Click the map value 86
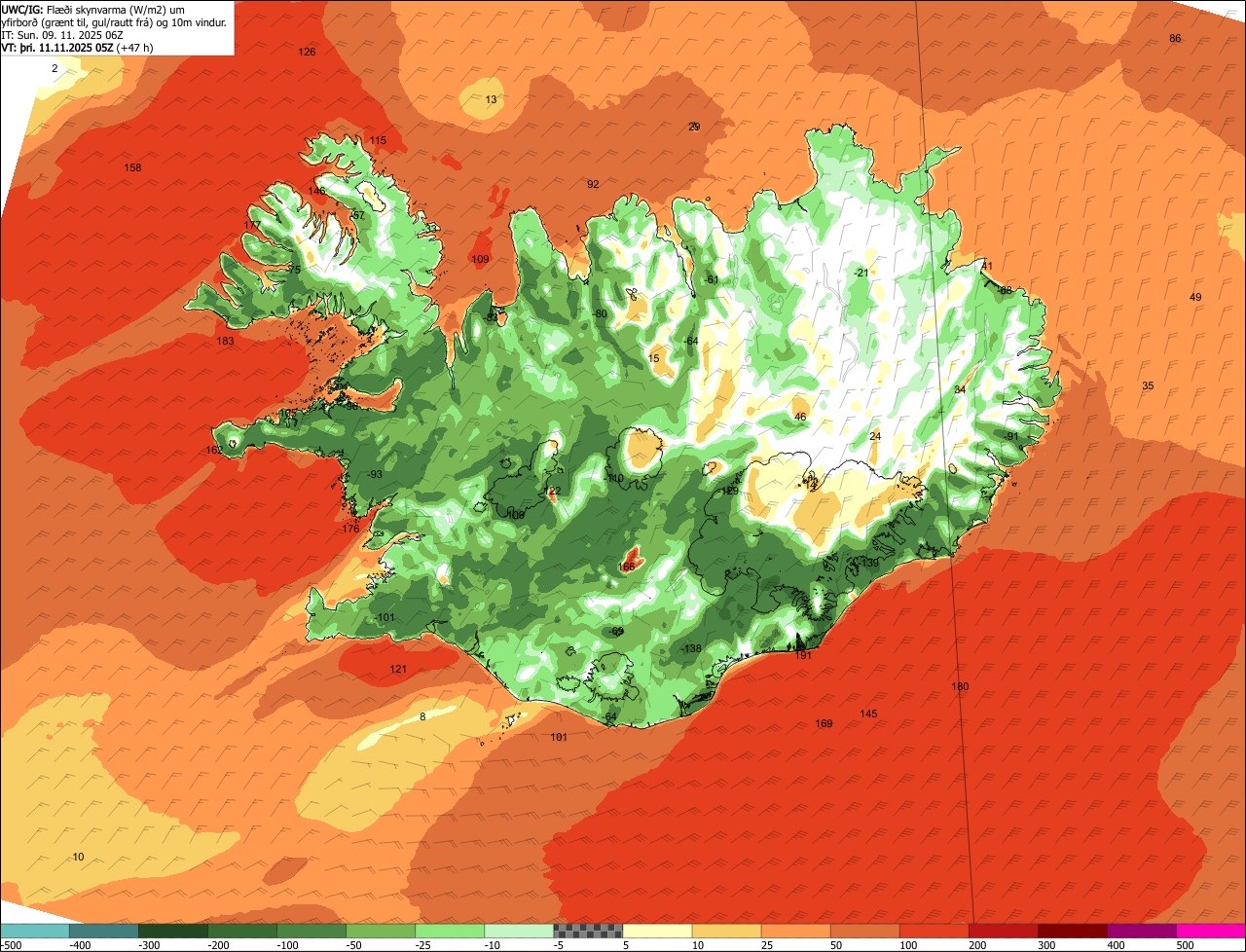Screen dimensions: 1246x952 pos(1175,38)
